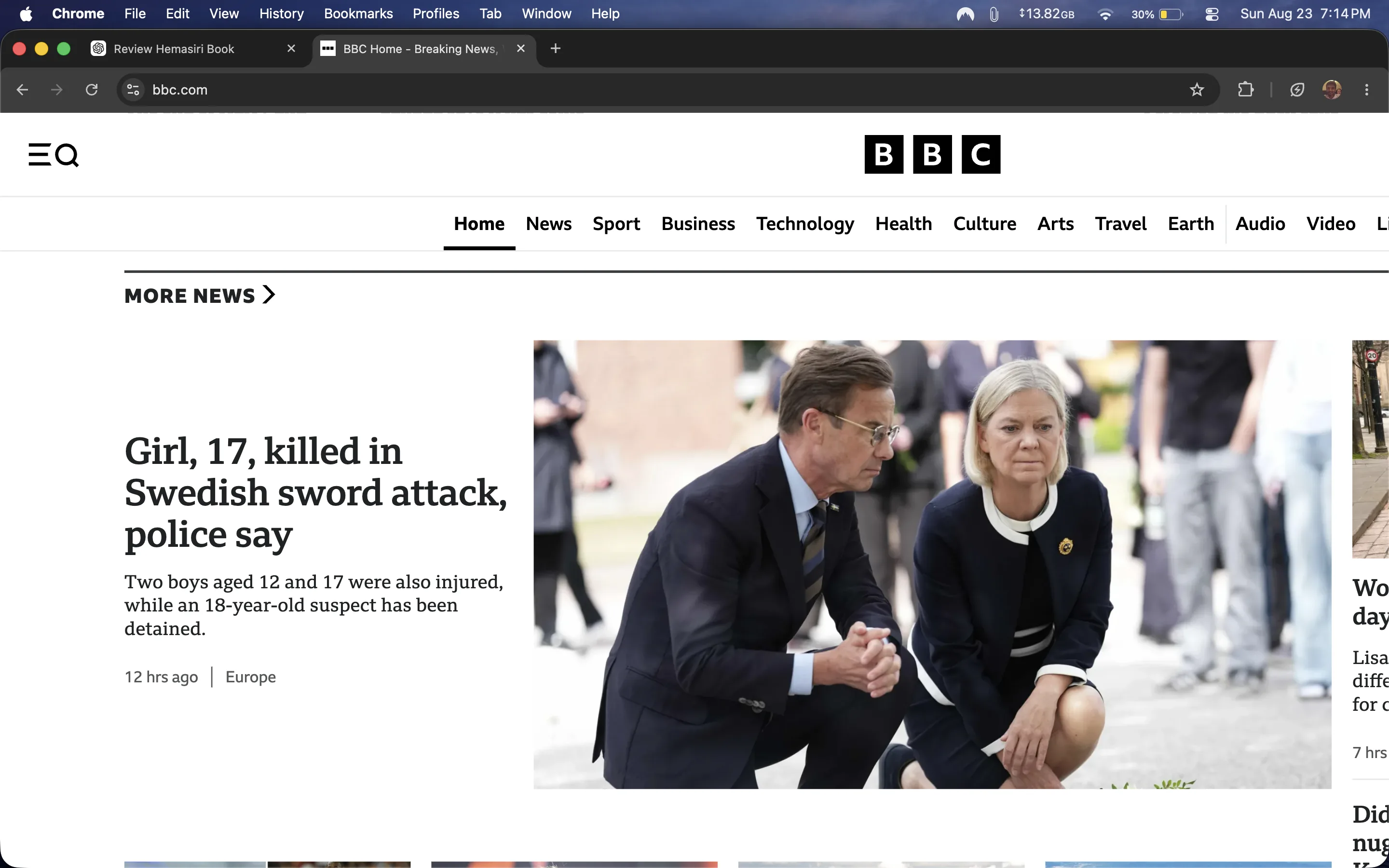Read summary about two boys injured
This screenshot has height=868, width=1389.
(x=314, y=605)
